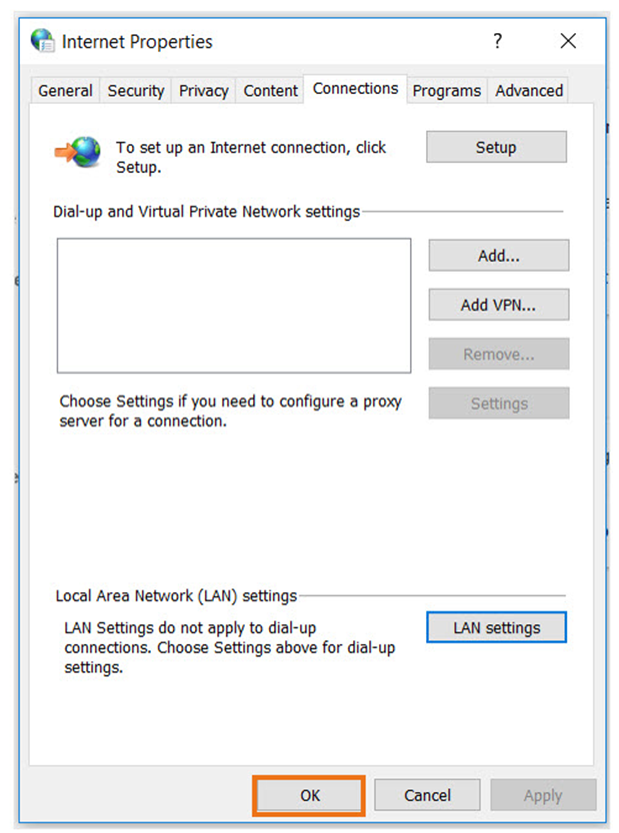Click the Internet Properties title bar icon
The width and height of the screenshot is (619, 833).
(42, 41)
